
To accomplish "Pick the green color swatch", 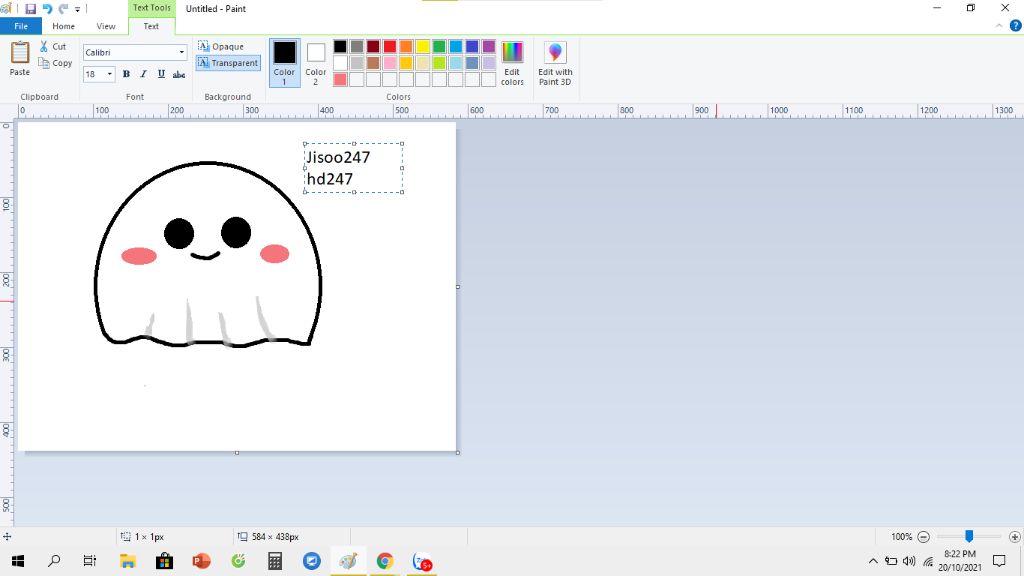I will point(439,46).
